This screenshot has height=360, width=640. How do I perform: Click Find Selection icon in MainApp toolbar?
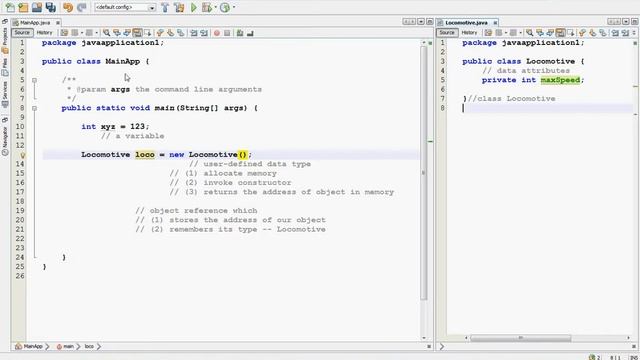click(107, 33)
